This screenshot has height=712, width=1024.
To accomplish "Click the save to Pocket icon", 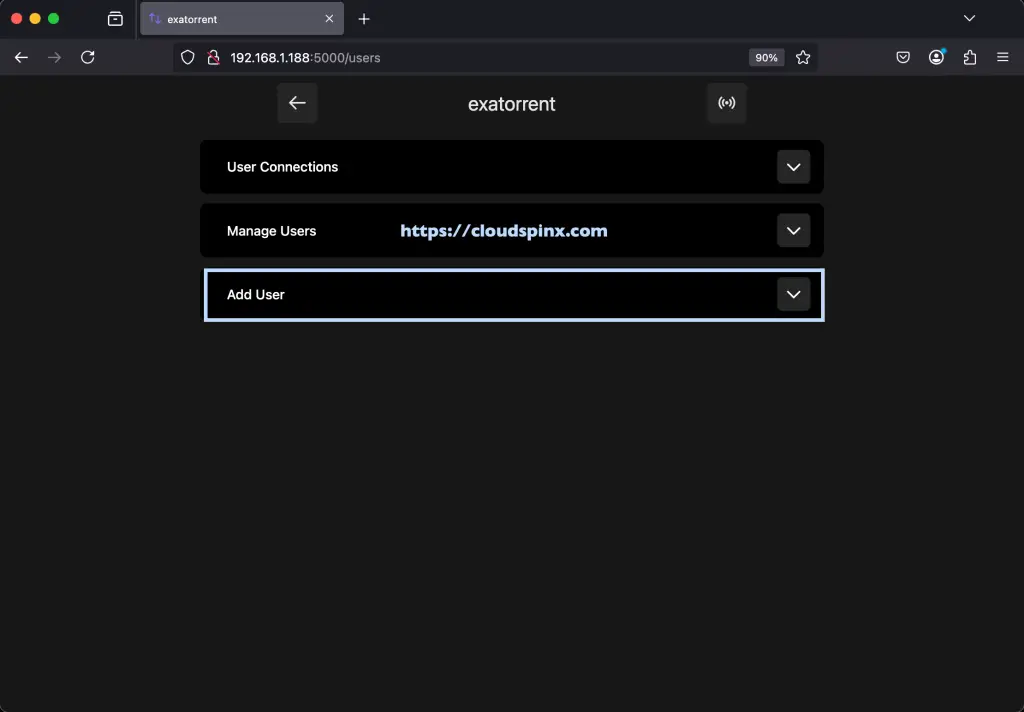I will pos(903,57).
